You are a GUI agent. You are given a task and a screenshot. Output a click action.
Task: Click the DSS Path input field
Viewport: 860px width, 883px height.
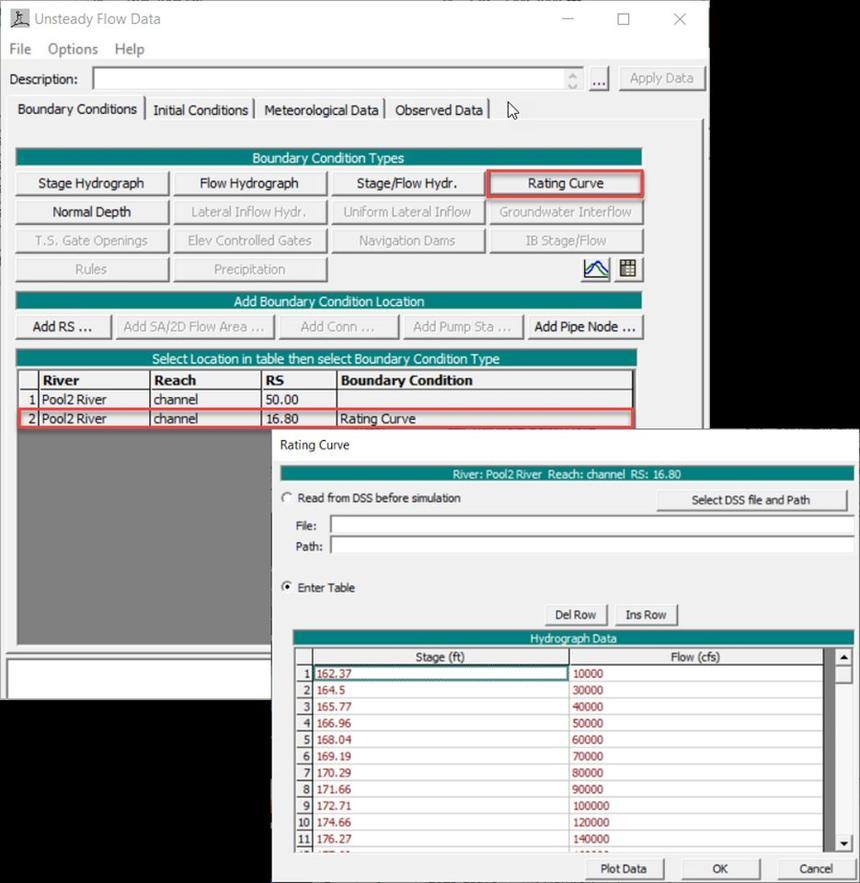[592, 546]
